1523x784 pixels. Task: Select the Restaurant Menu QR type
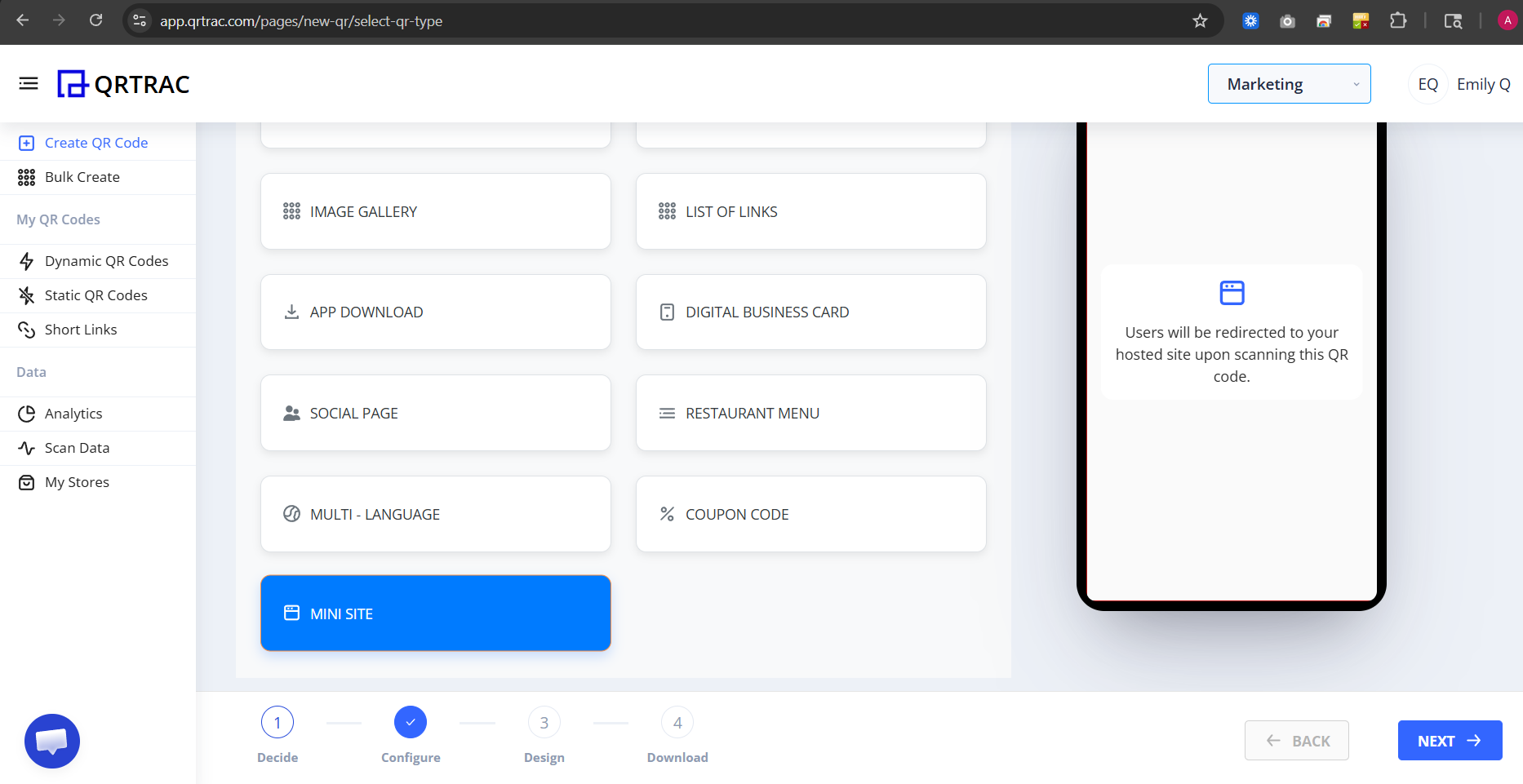pos(810,413)
